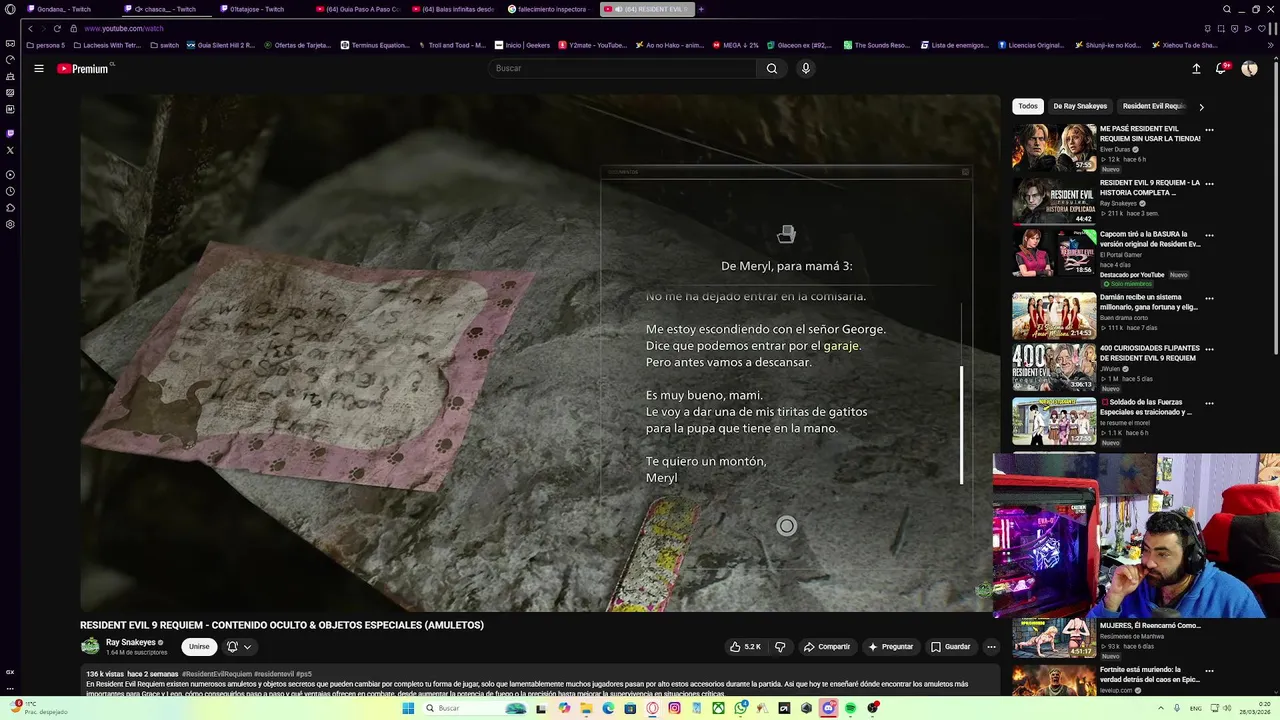Open the Lista de enemigos bookmark

click(x=954, y=45)
